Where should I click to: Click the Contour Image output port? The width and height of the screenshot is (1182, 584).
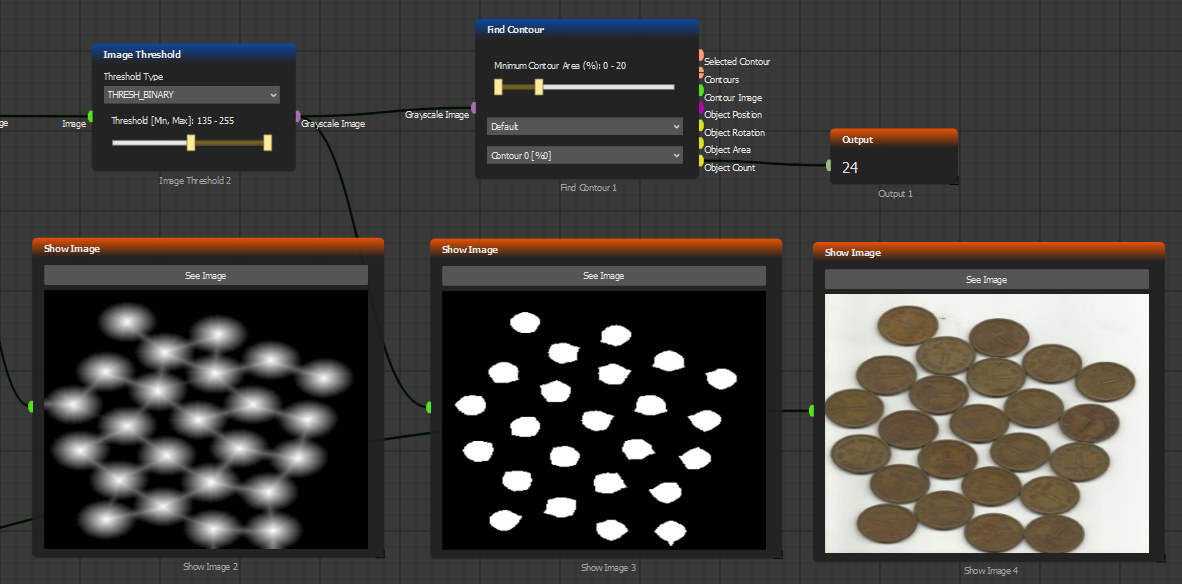(701, 91)
